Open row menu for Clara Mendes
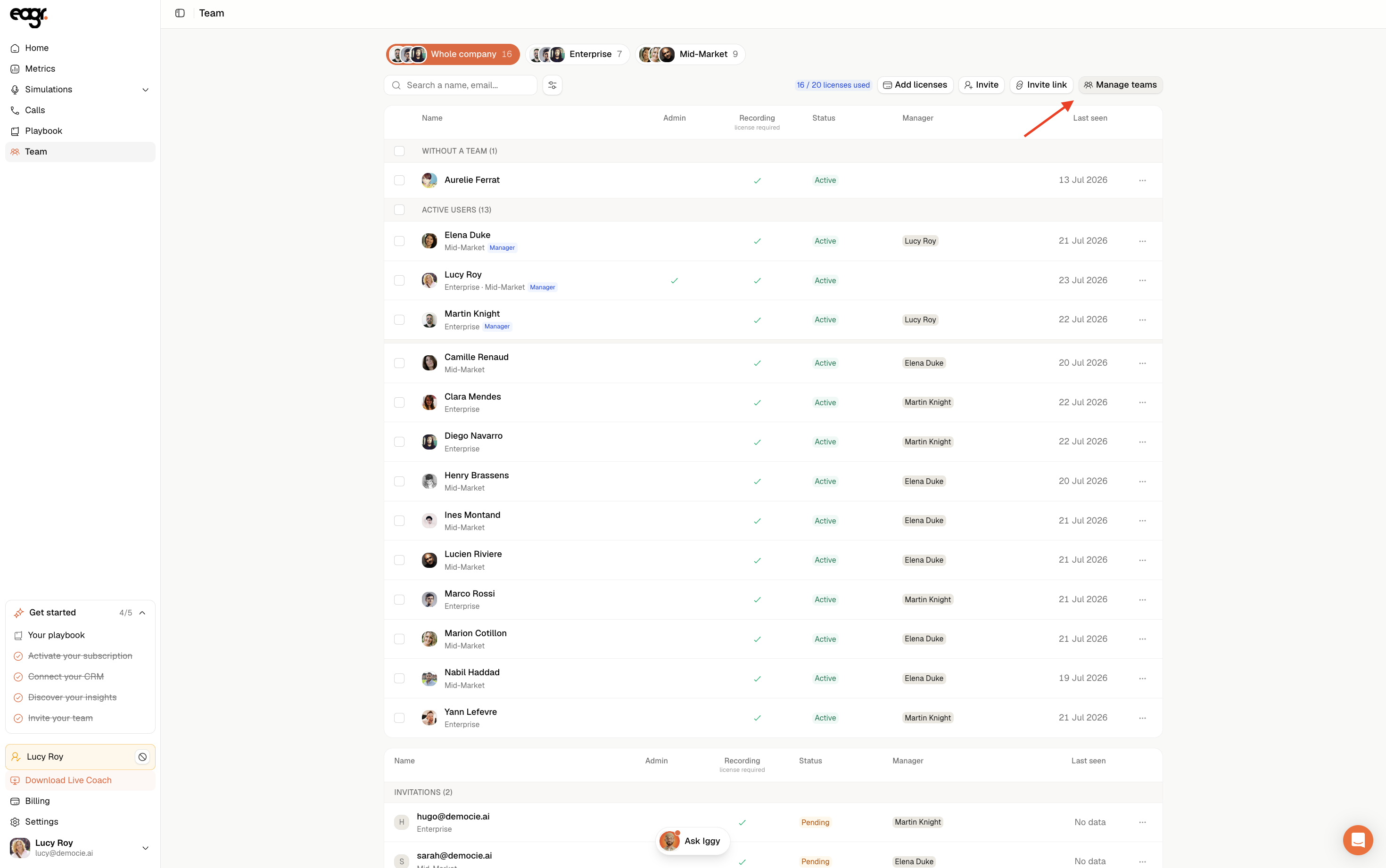The height and width of the screenshot is (868, 1386). click(1142, 402)
